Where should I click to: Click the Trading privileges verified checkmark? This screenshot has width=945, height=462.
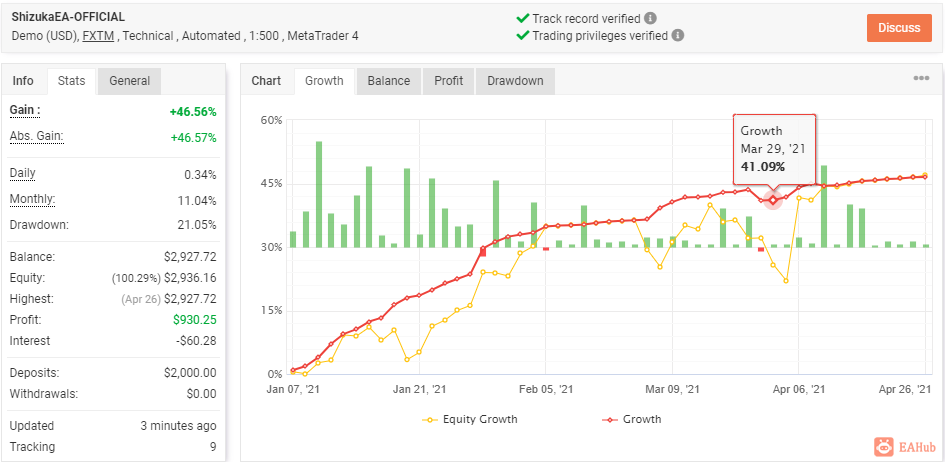523,36
